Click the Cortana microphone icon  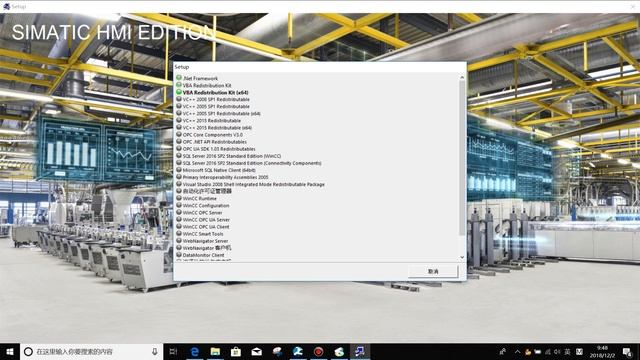(155, 351)
